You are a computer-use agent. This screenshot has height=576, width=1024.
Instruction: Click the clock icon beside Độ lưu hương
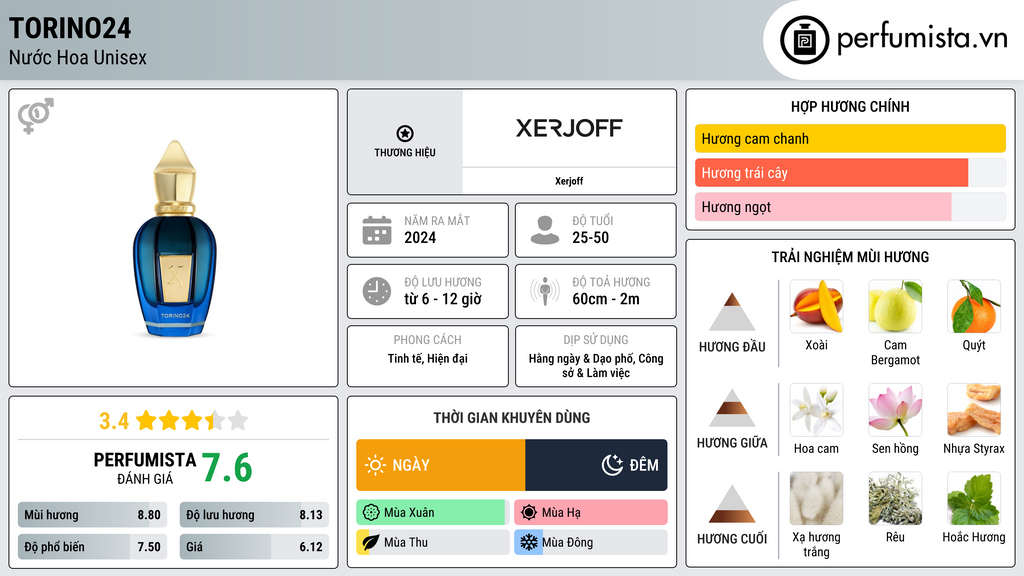point(376,291)
